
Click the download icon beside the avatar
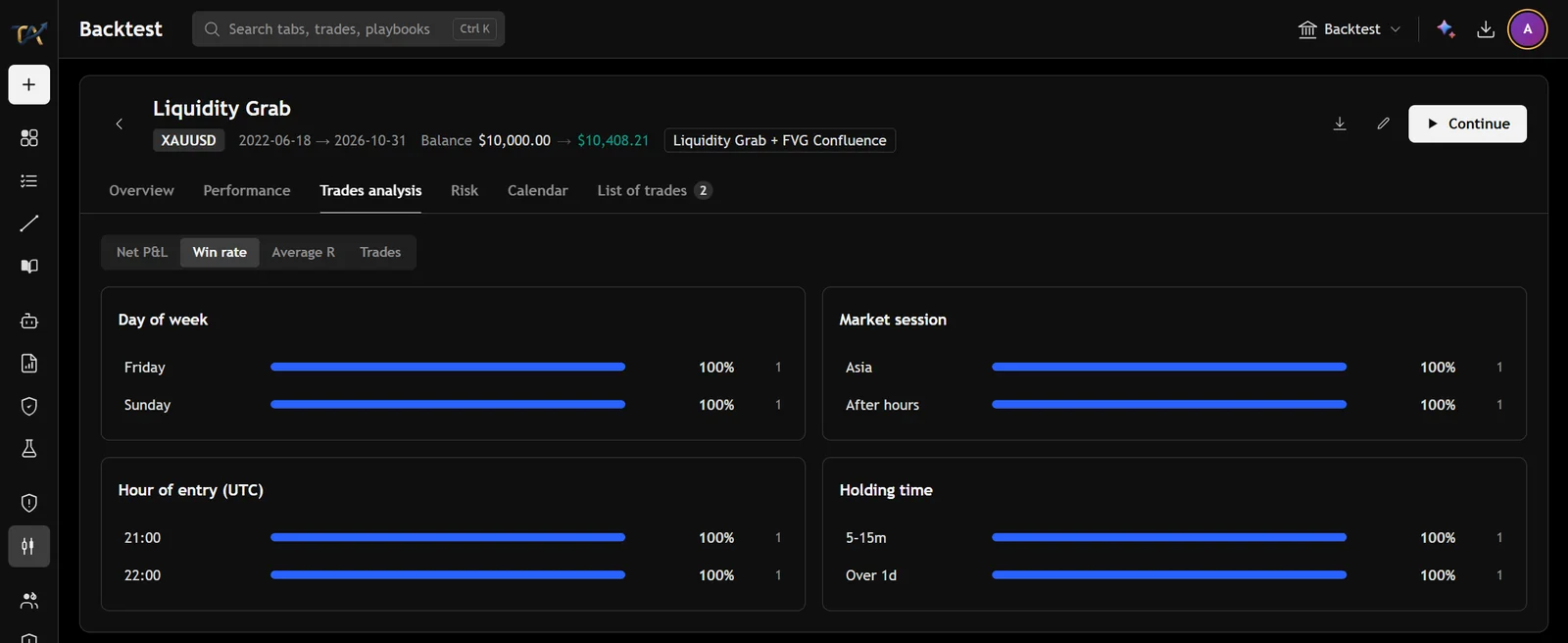tap(1486, 29)
